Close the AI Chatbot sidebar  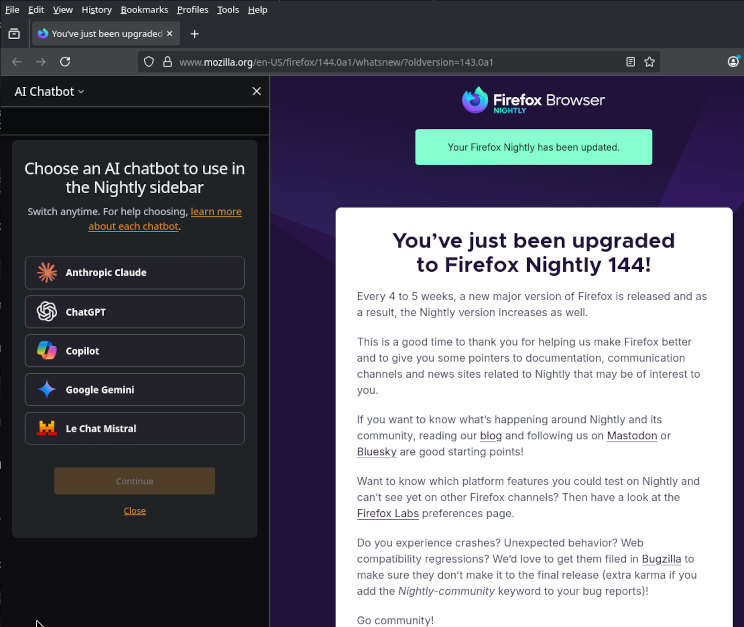(256, 91)
